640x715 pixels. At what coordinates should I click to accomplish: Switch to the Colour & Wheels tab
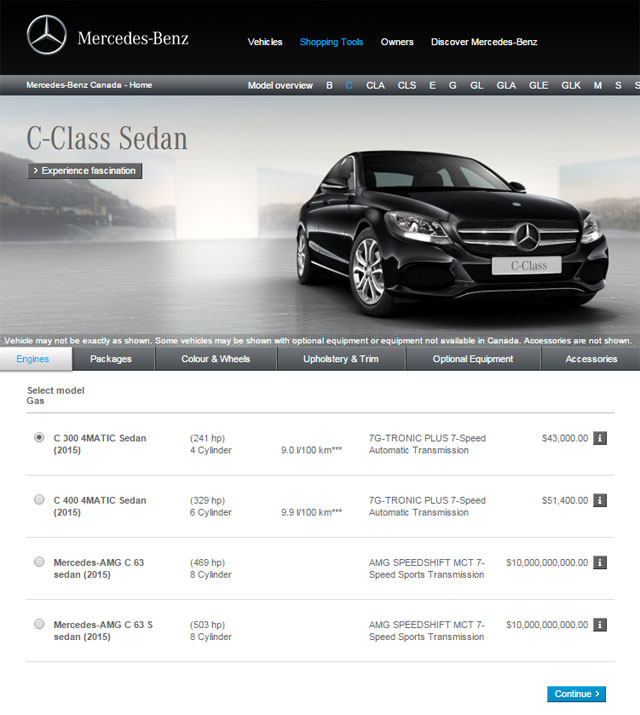click(x=216, y=359)
